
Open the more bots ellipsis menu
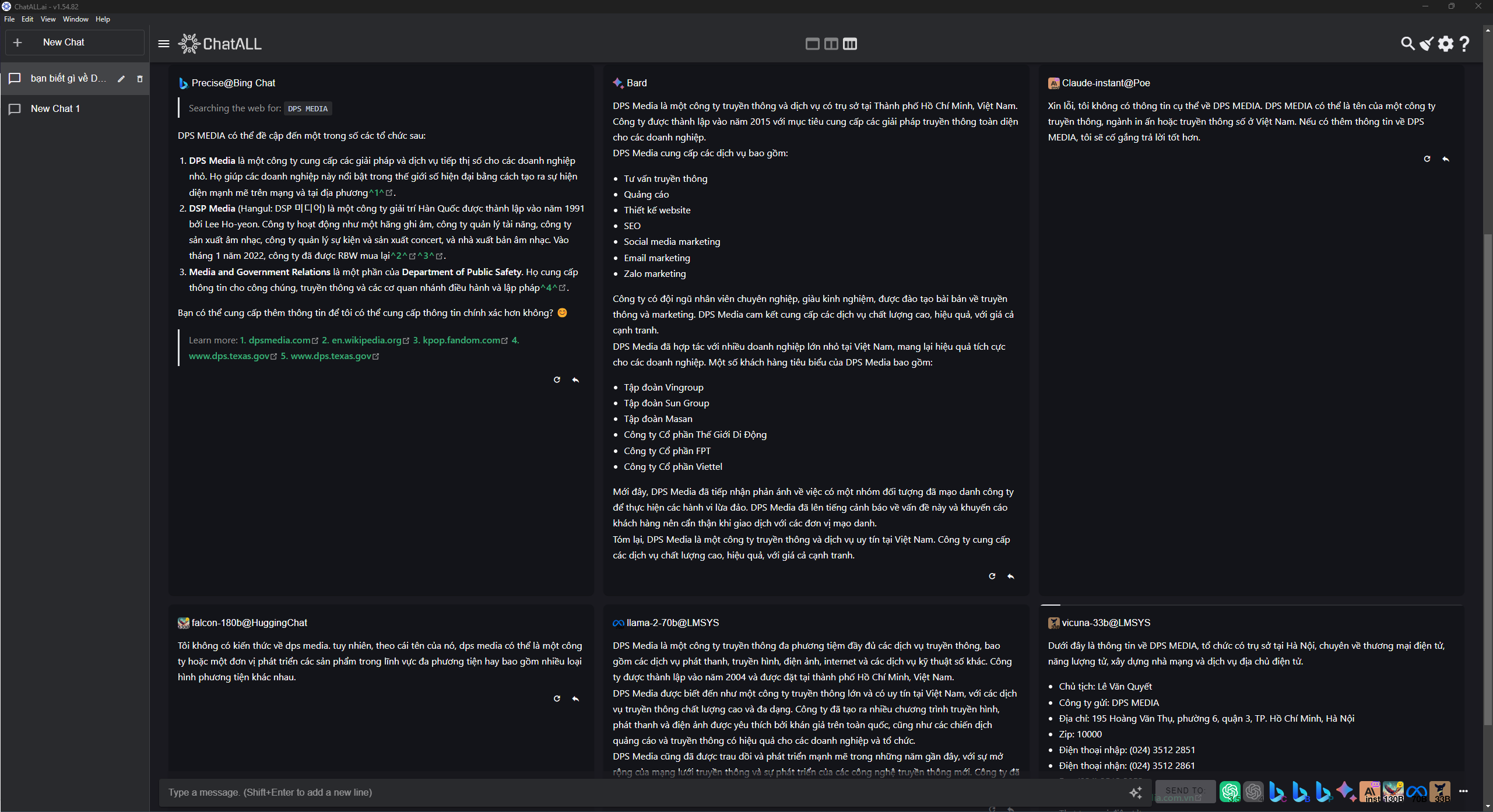tap(1463, 791)
